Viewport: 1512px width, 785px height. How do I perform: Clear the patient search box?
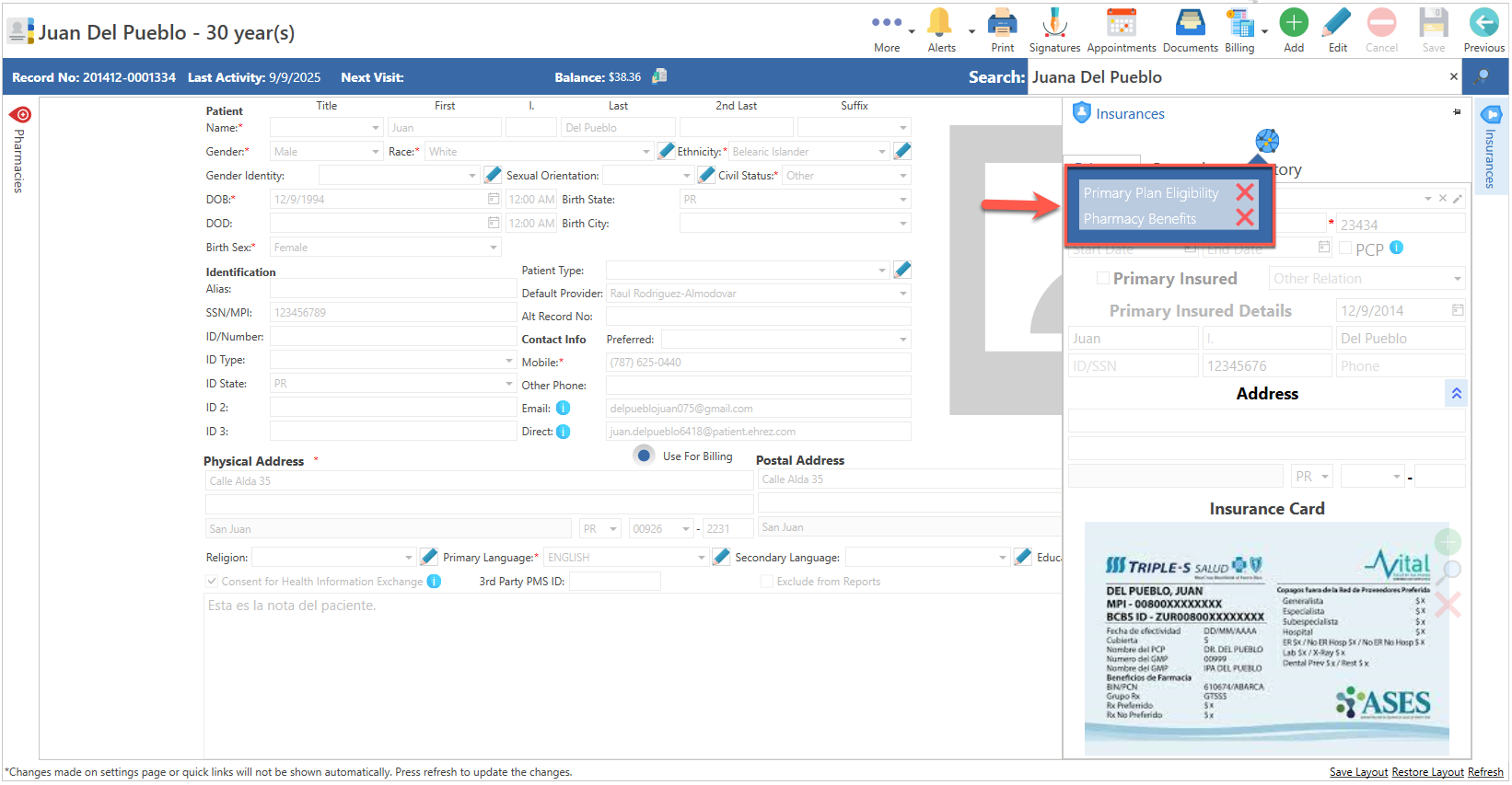(1453, 76)
